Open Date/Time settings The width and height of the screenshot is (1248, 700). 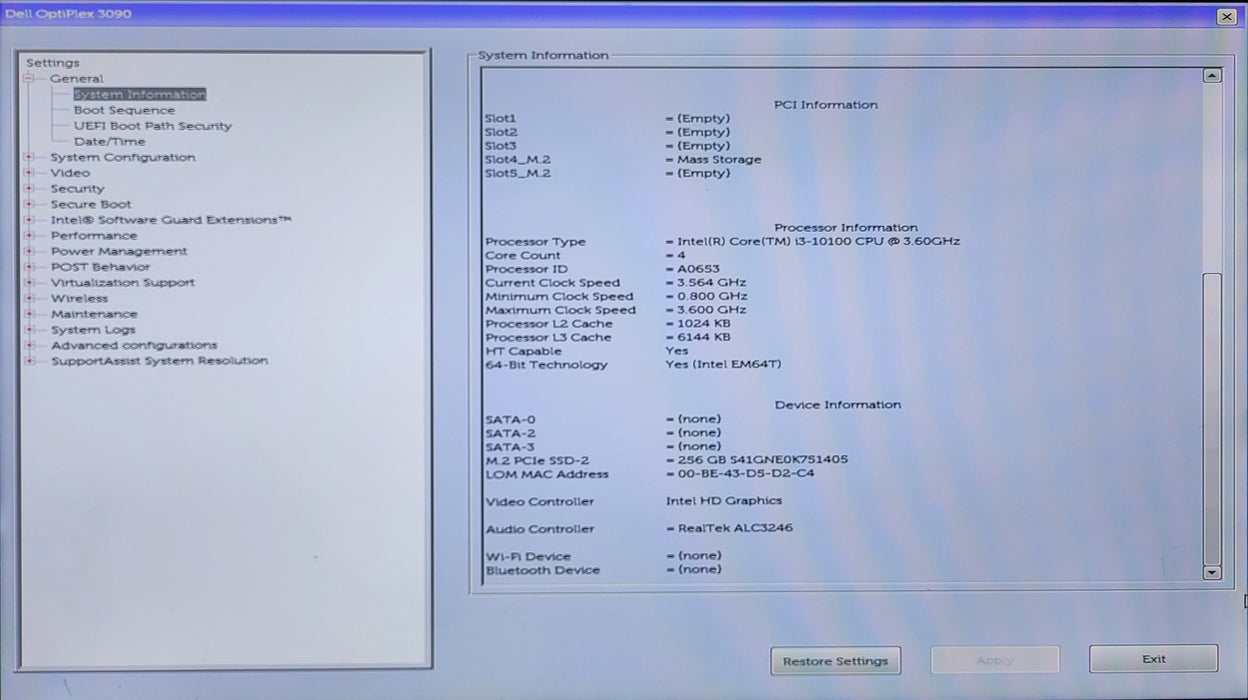pos(109,141)
